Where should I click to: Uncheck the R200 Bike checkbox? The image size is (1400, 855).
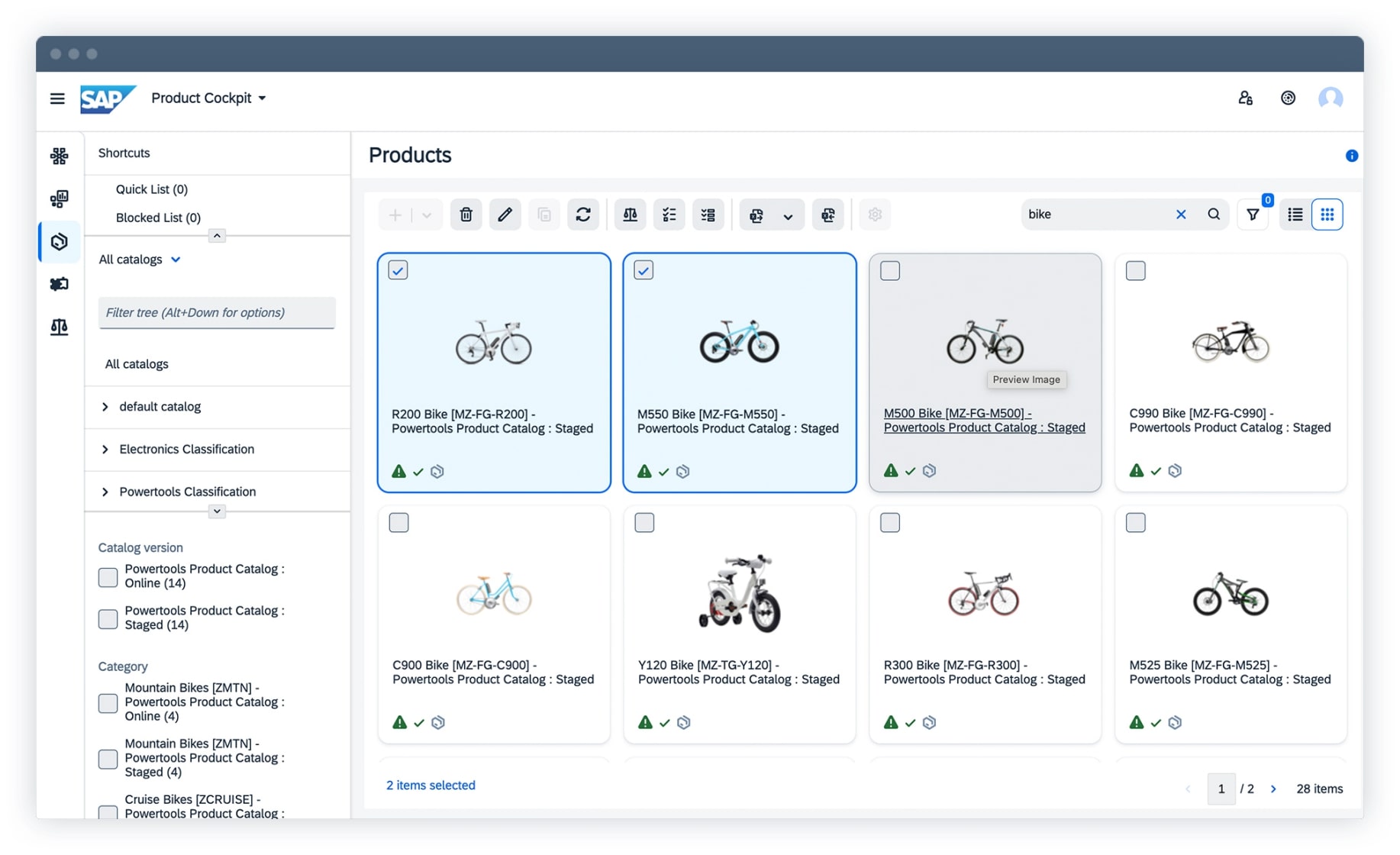398,270
